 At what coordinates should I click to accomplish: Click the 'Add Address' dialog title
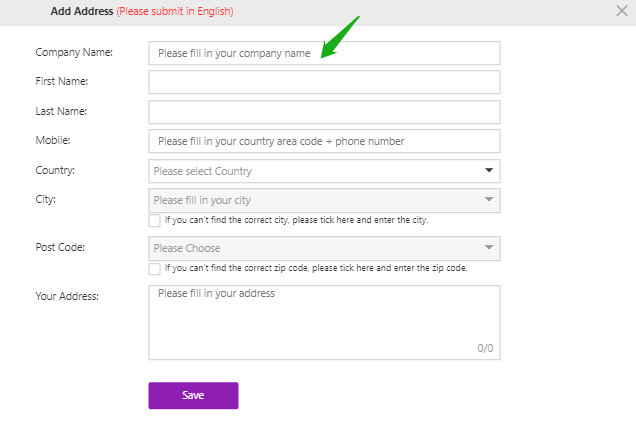[x=82, y=12]
